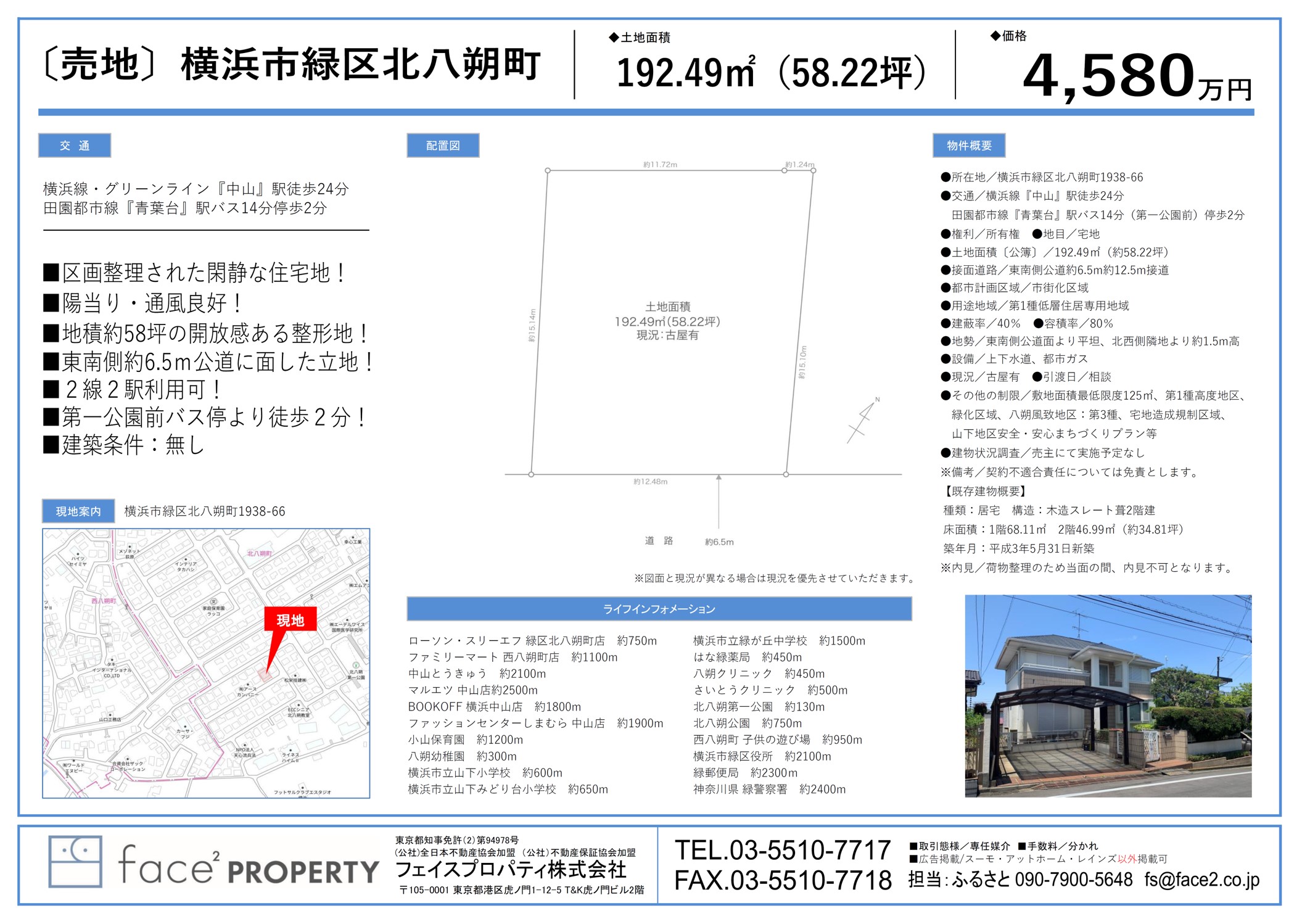
Task: Click the road-direction arrow below the plot
Action: coord(719,500)
